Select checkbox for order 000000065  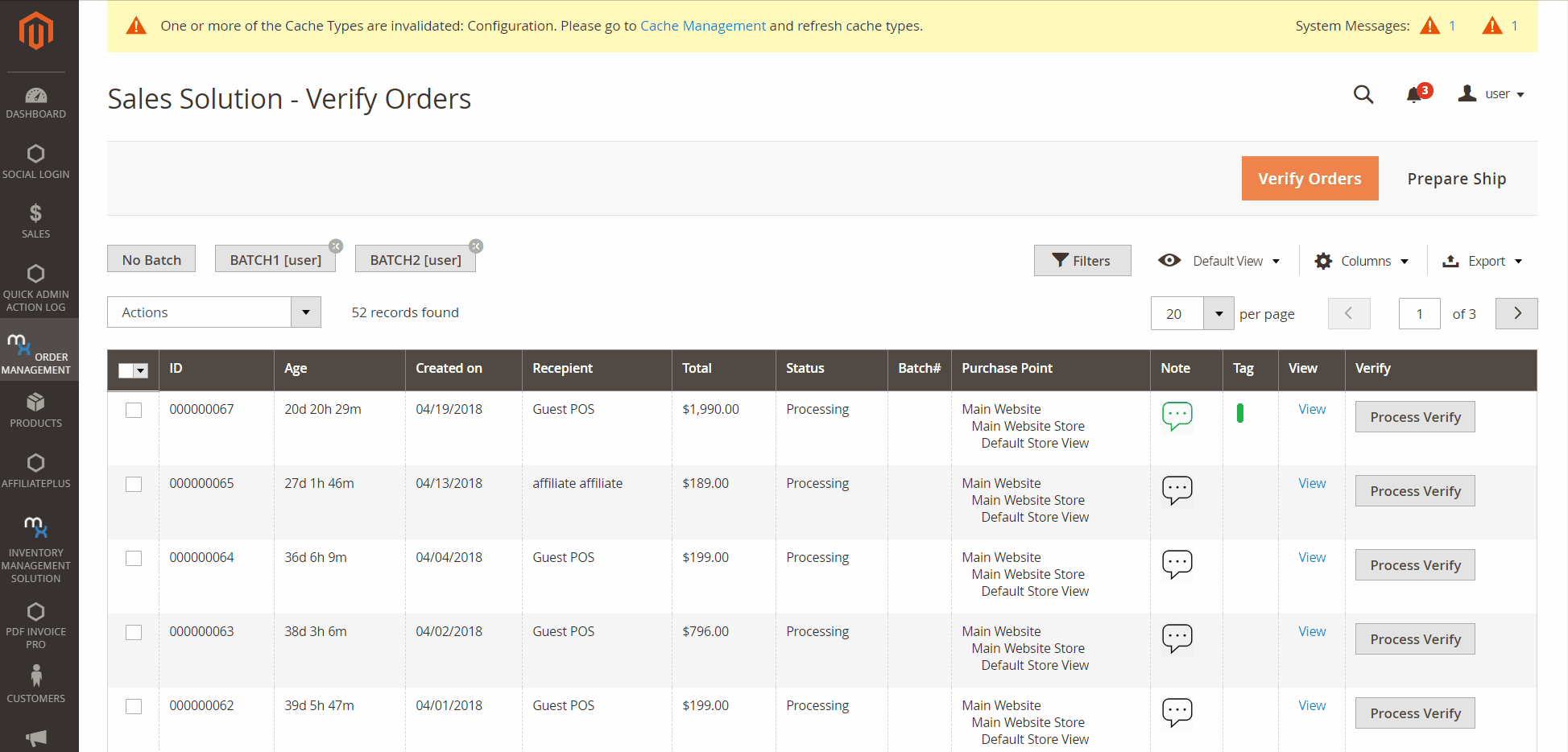pos(134,484)
